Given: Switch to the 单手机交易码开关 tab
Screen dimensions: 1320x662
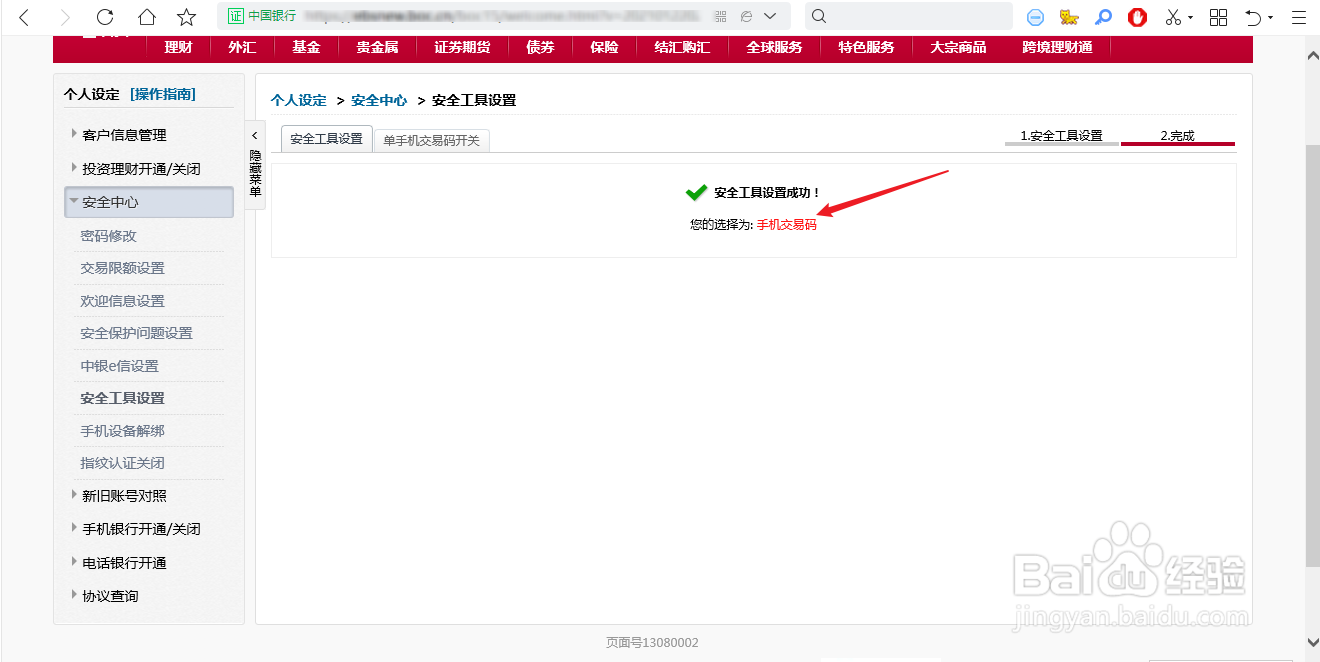Looking at the screenshot, I should click(431, 140).
